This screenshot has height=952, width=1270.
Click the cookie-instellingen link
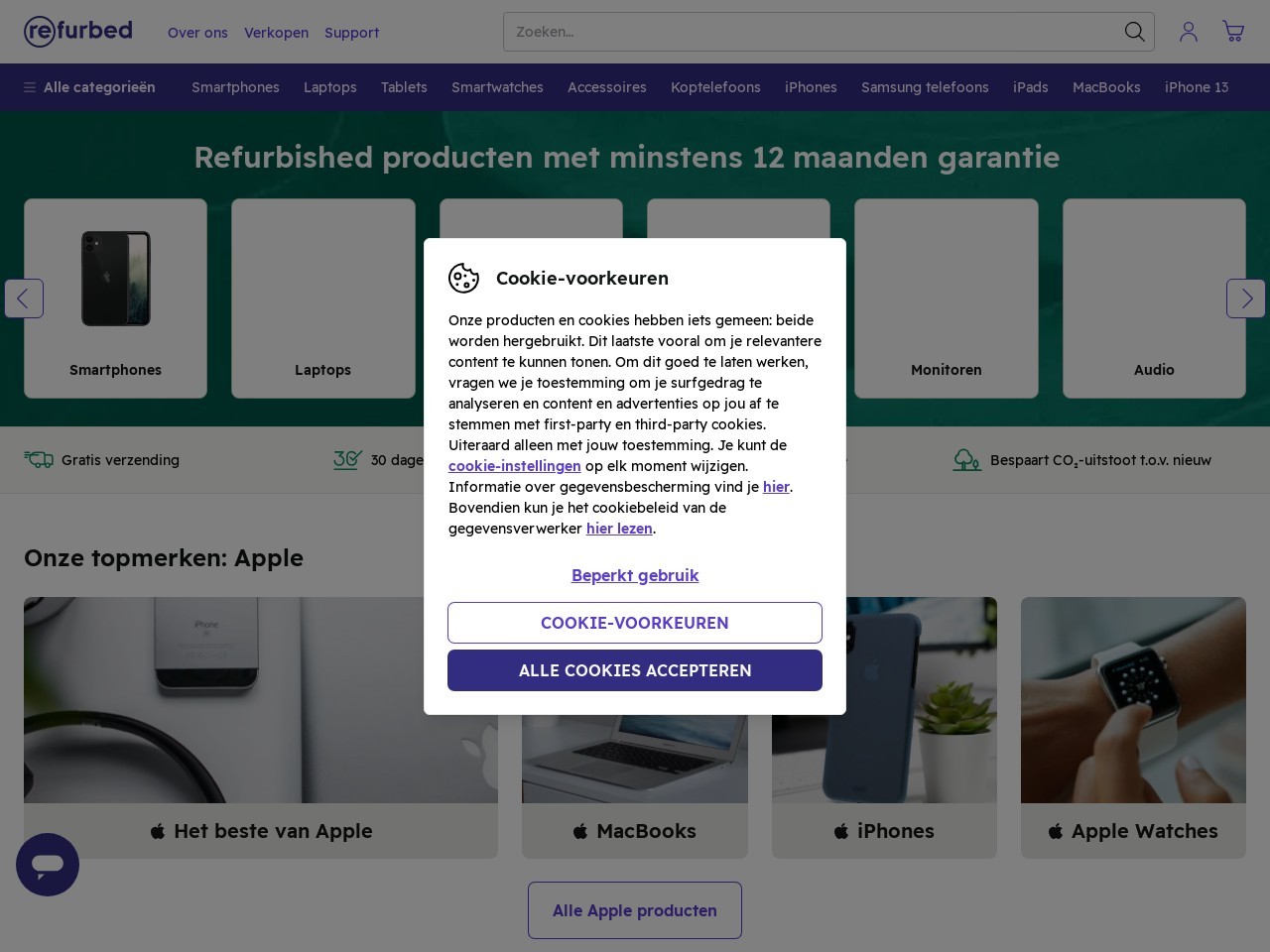tap(514, 466)
